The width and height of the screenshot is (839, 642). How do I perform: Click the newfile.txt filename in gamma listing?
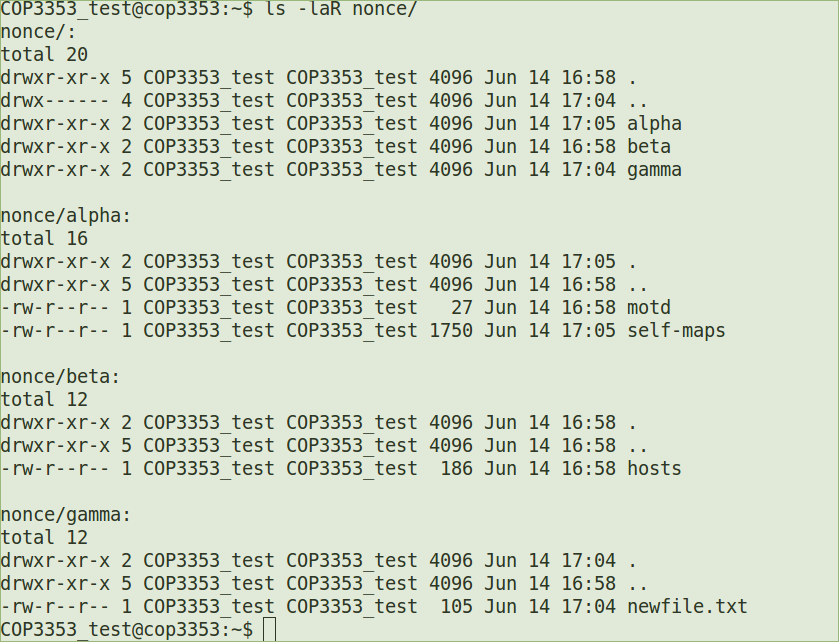click(x=687, y=607)
